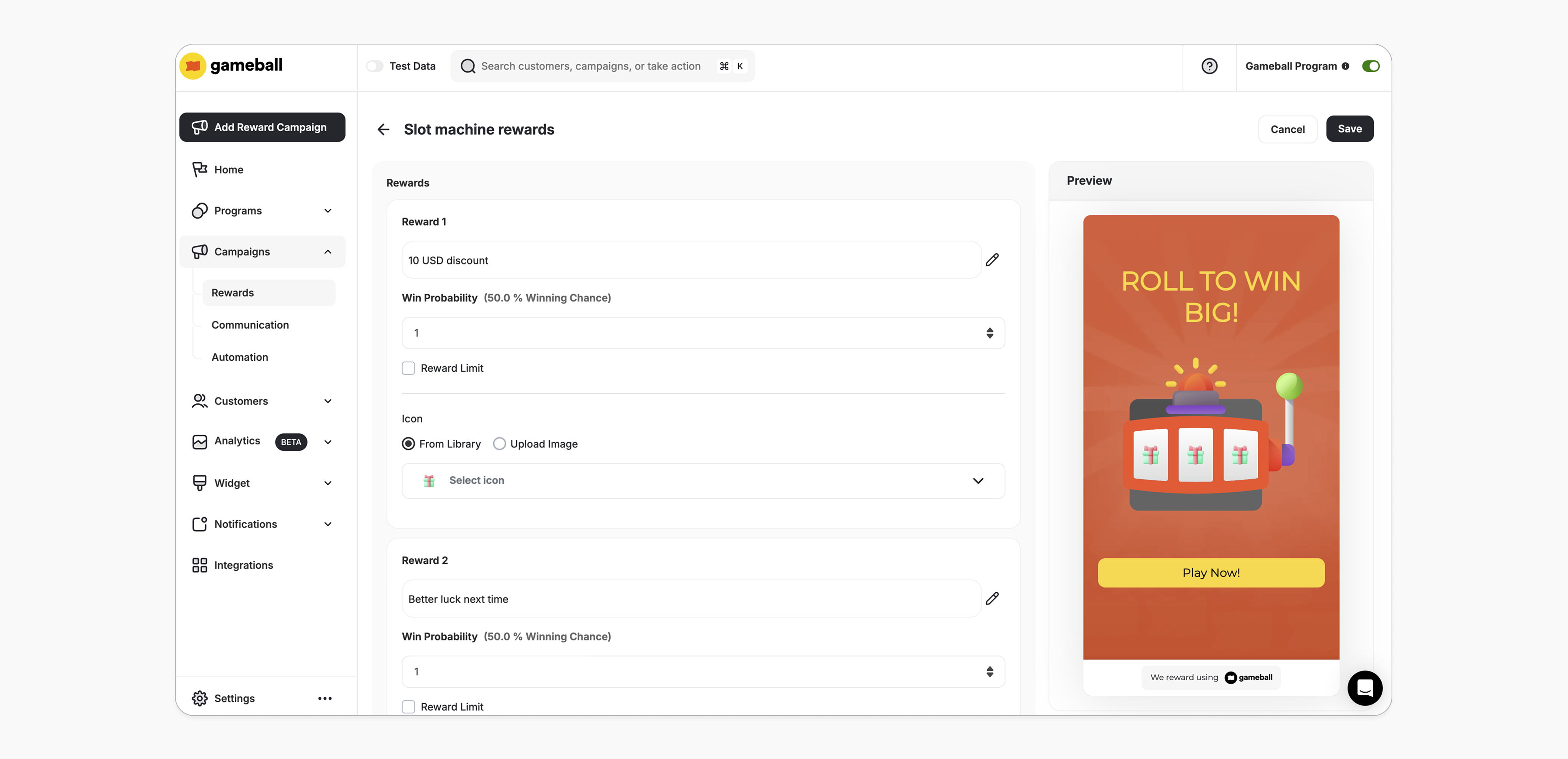Open the Communication submenu item
This screenshot has width=1568, height=759.
pyautogui.click(x=250, y=325)
